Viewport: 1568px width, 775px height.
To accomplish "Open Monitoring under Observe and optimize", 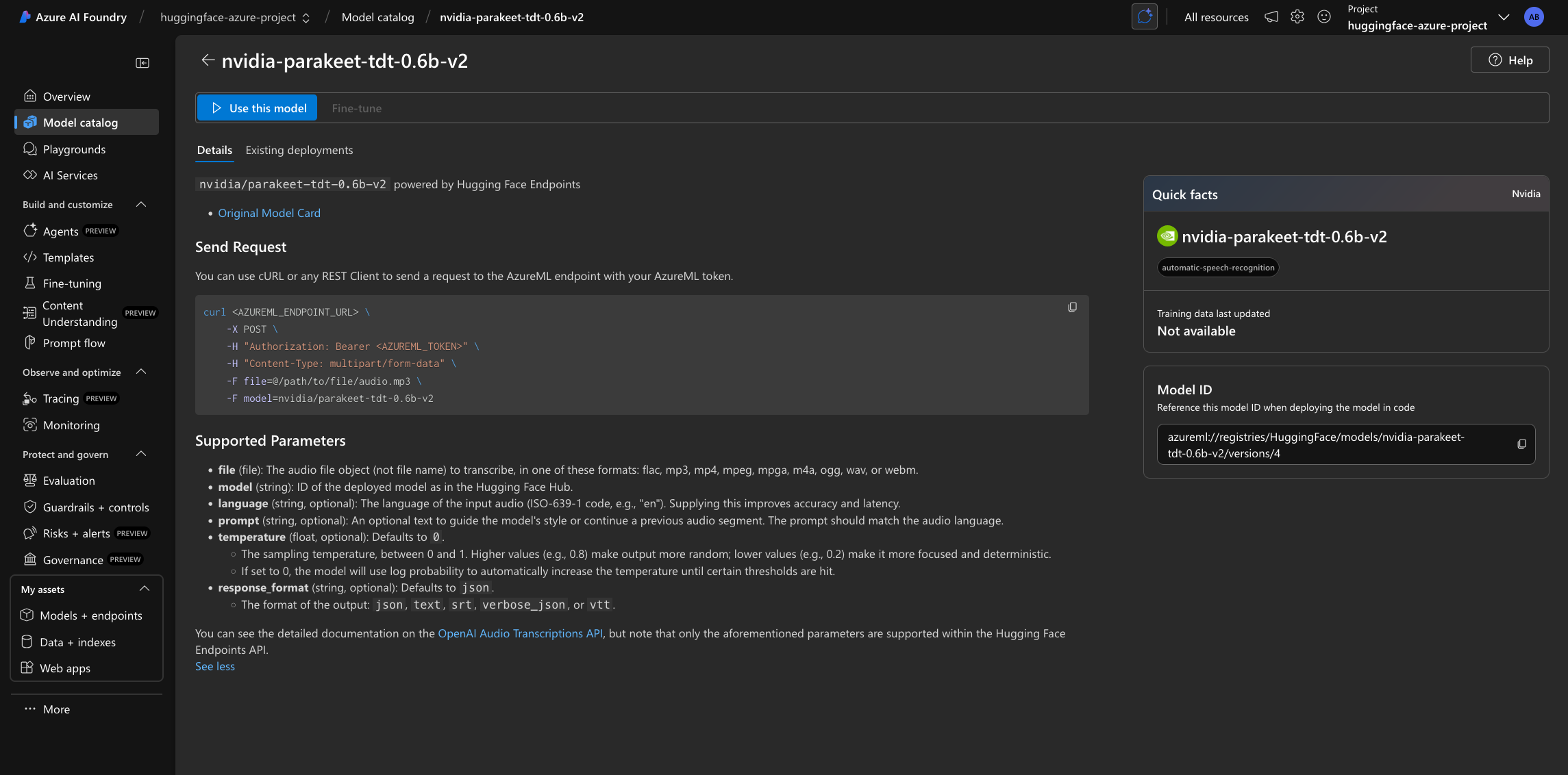I will 71,424.
